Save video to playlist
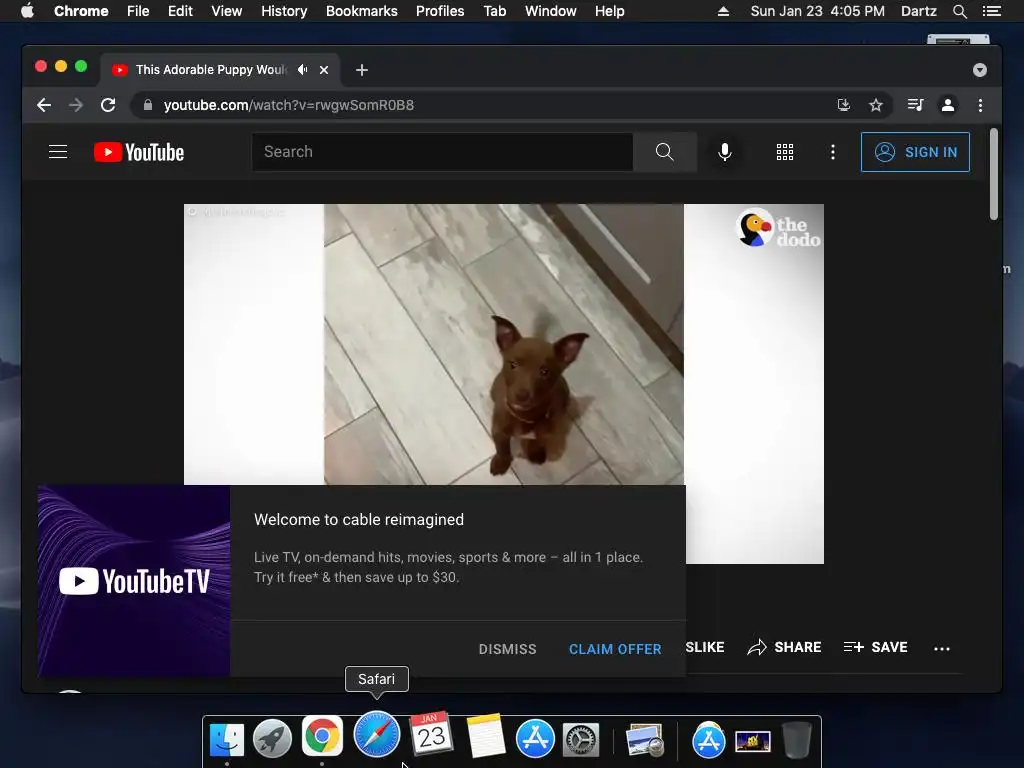The image size is (1024, 768). pyautogui.click(x=875, y=647)
